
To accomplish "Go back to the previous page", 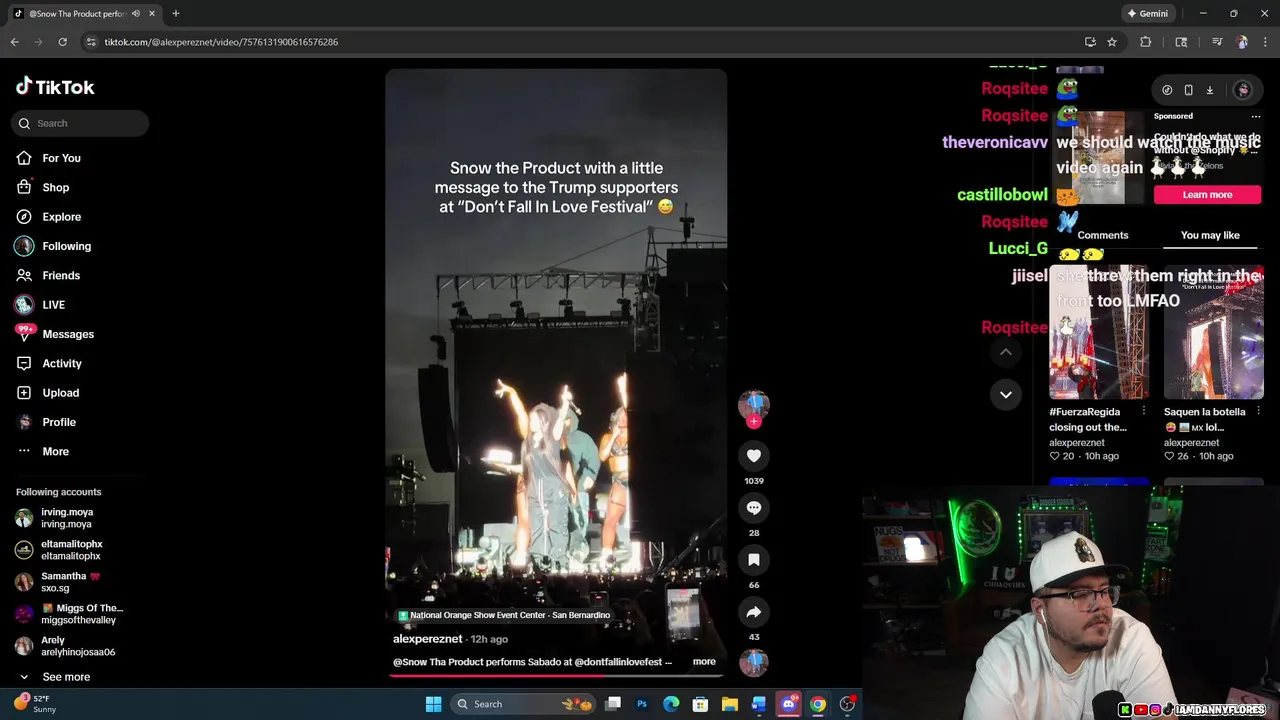I will (14, 42).
